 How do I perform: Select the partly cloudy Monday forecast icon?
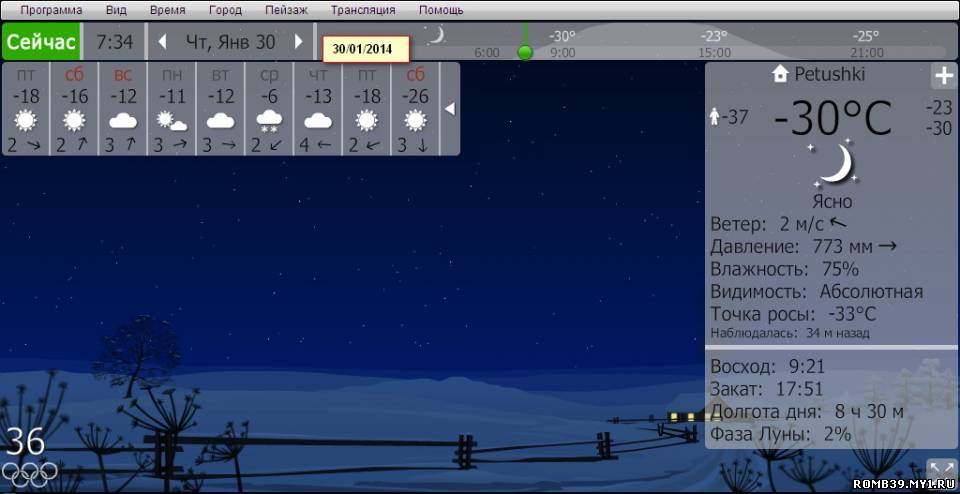(172, 122)
